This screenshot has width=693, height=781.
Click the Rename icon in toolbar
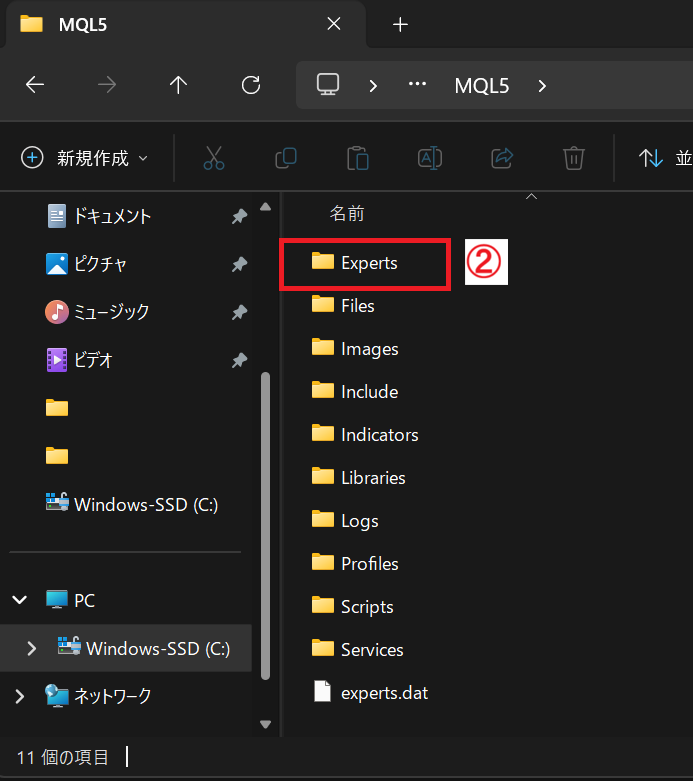(x=429, y=158)
